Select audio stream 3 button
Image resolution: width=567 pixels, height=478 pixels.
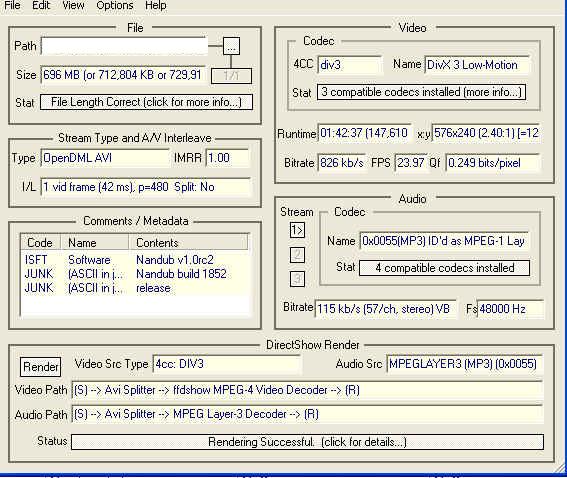(297, 279)
